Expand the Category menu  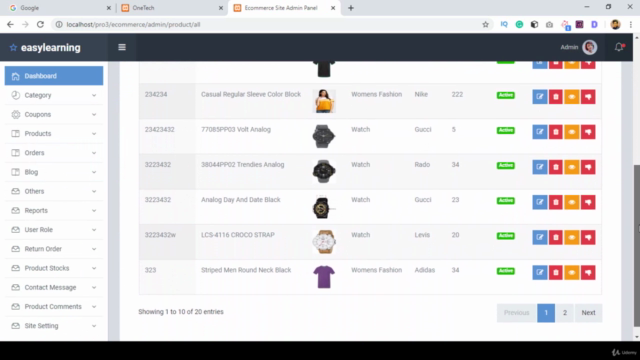point(54,95)
